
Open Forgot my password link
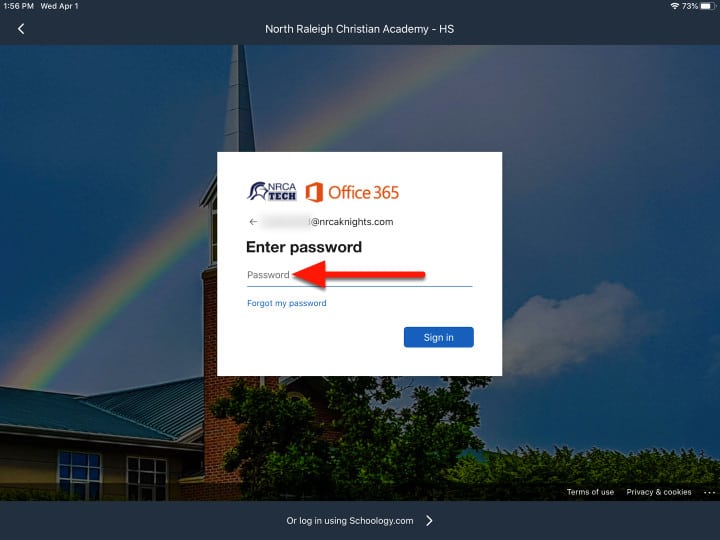click(287, 303)
